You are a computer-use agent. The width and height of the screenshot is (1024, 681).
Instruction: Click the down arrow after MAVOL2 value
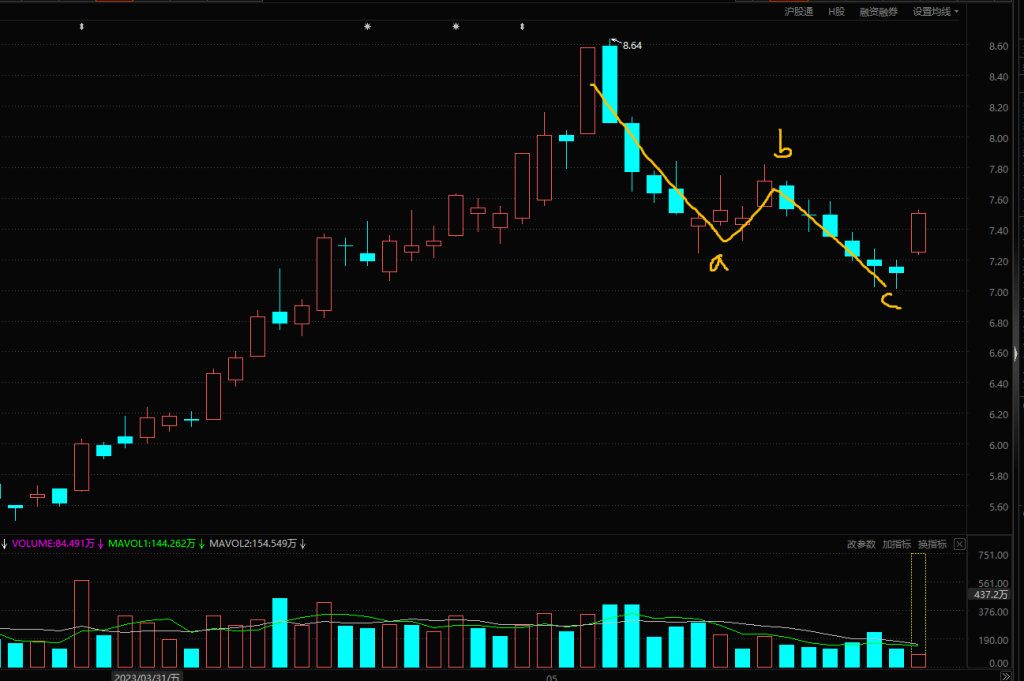tap(302, 543)
